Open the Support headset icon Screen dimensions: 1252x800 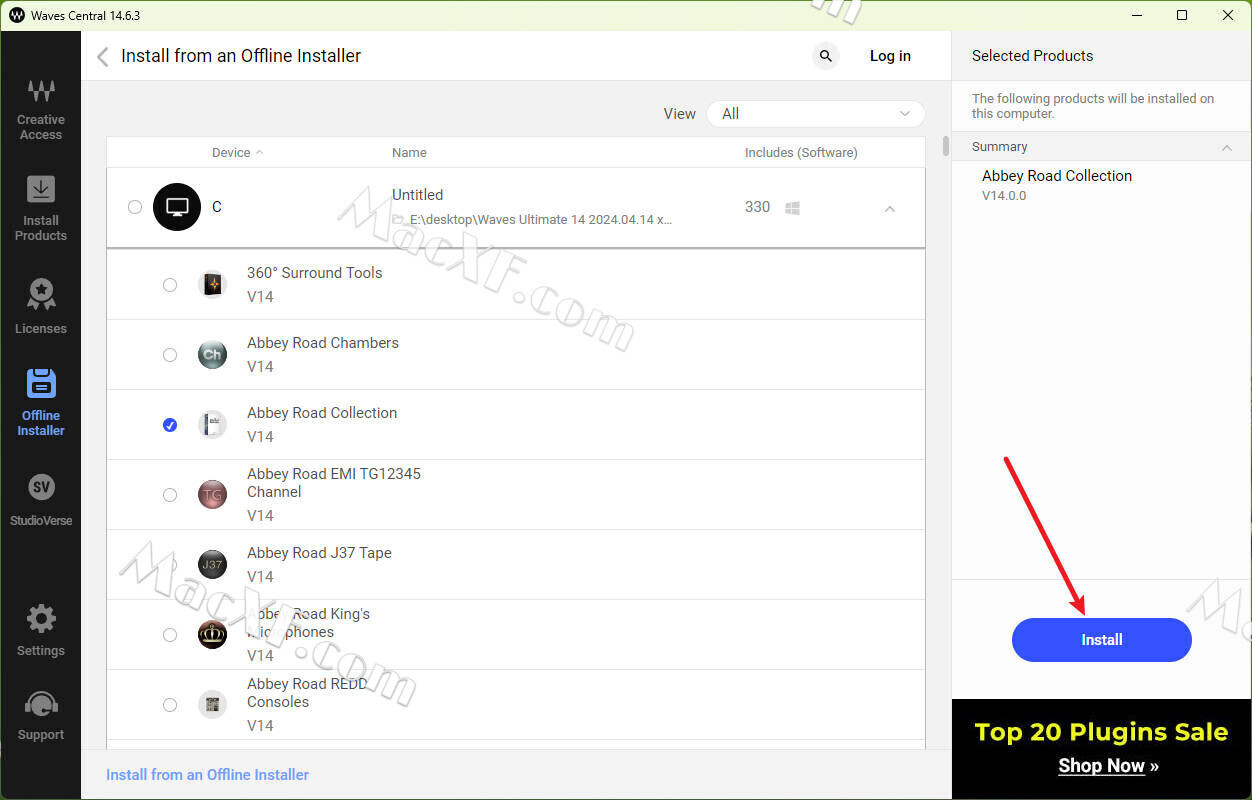pyautogui.click(x=41, y=714)
